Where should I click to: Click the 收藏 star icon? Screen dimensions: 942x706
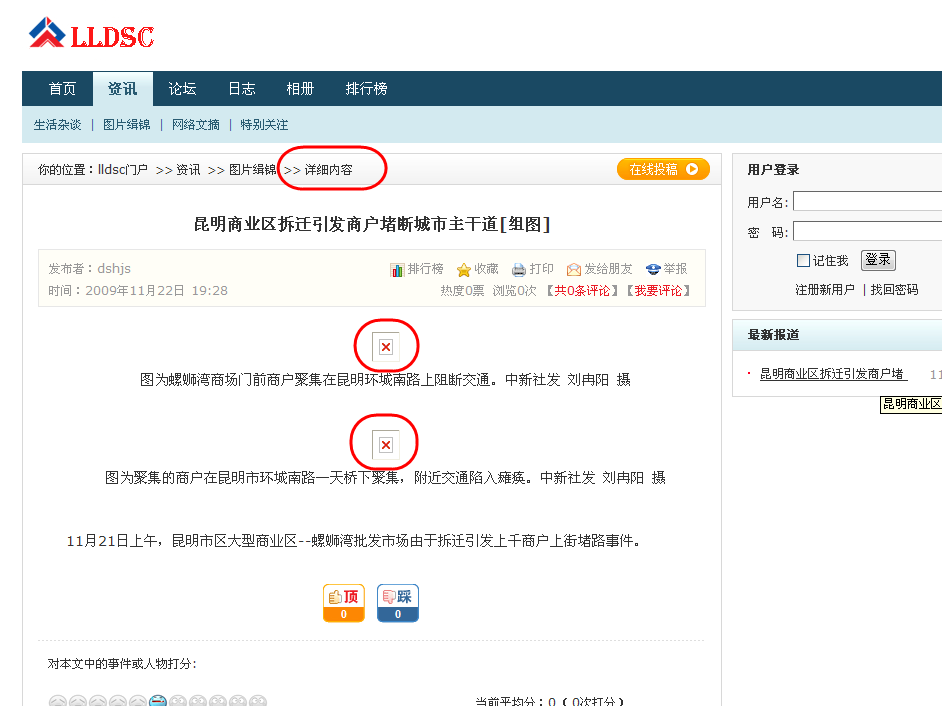(x=463, y=270)
